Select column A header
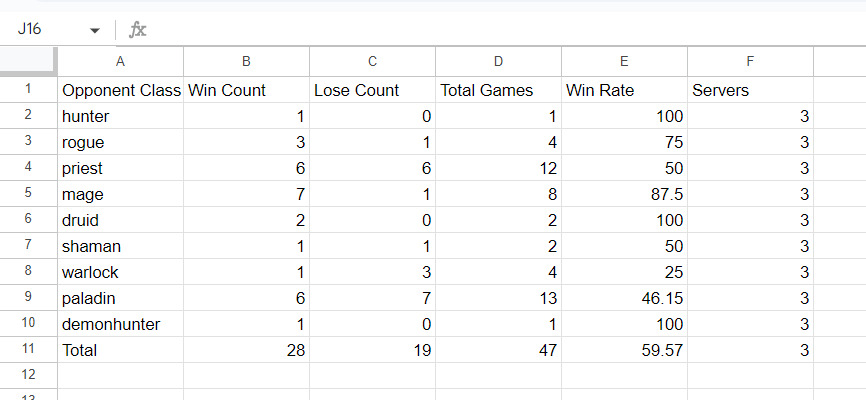The image size is (866, 400). coord(120,61)
